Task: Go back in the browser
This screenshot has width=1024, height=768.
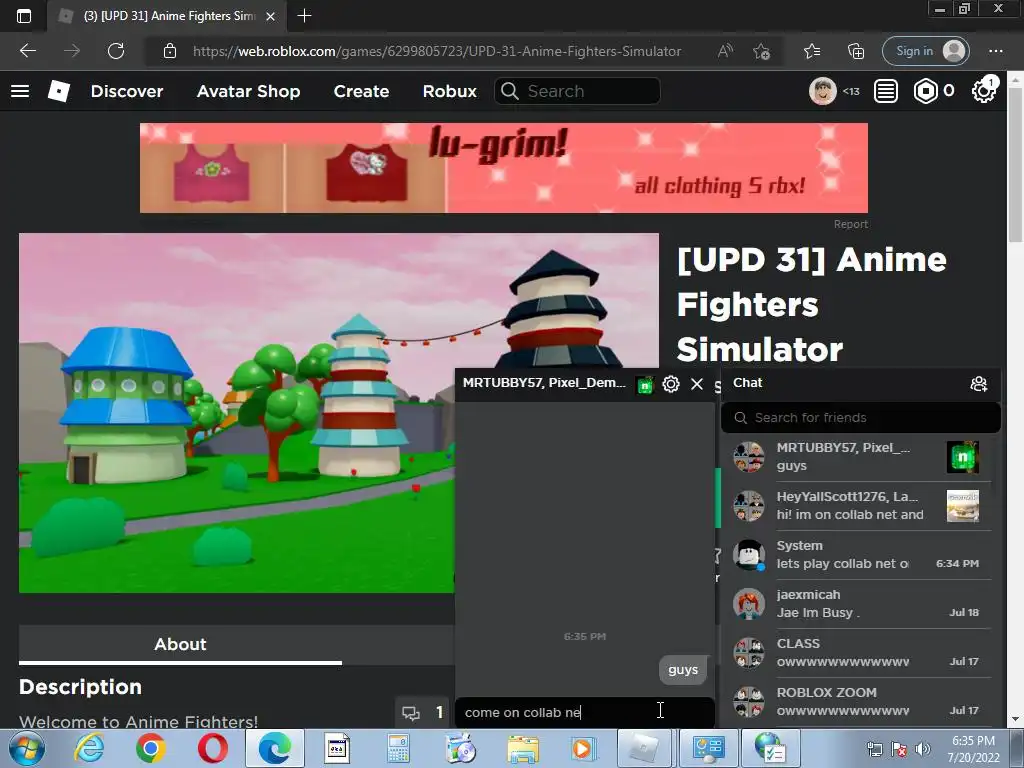Action: pyautogui.click(x=27, y=51)
